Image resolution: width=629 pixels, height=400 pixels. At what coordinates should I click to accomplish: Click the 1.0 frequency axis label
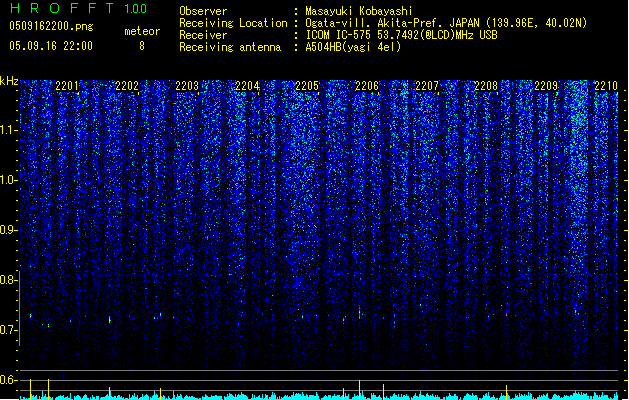point(9,180)
